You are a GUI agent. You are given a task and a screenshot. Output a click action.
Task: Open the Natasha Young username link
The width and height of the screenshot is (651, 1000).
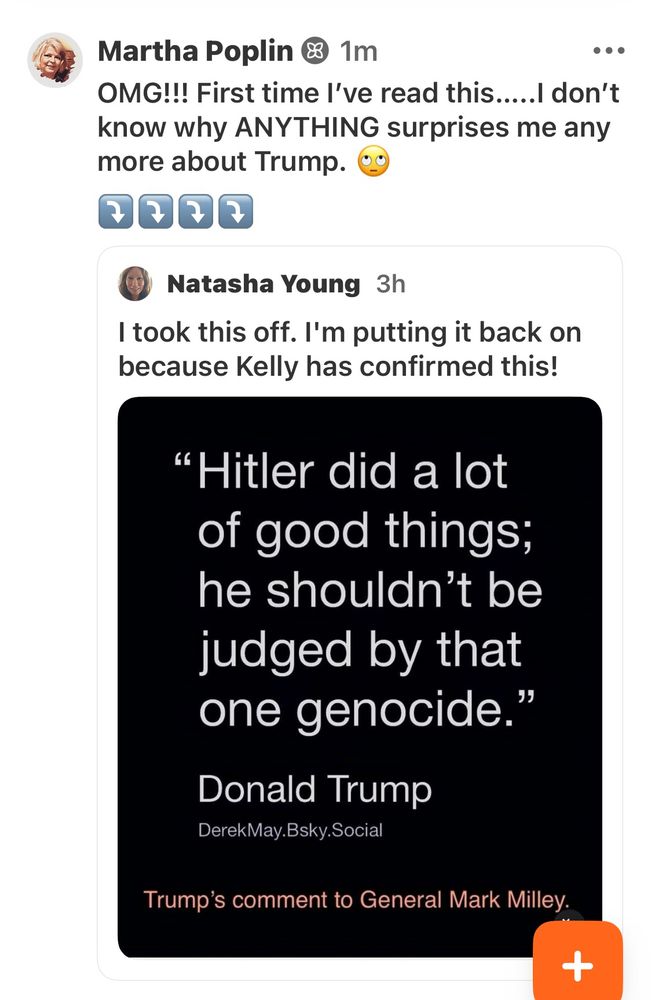point(263,284)
